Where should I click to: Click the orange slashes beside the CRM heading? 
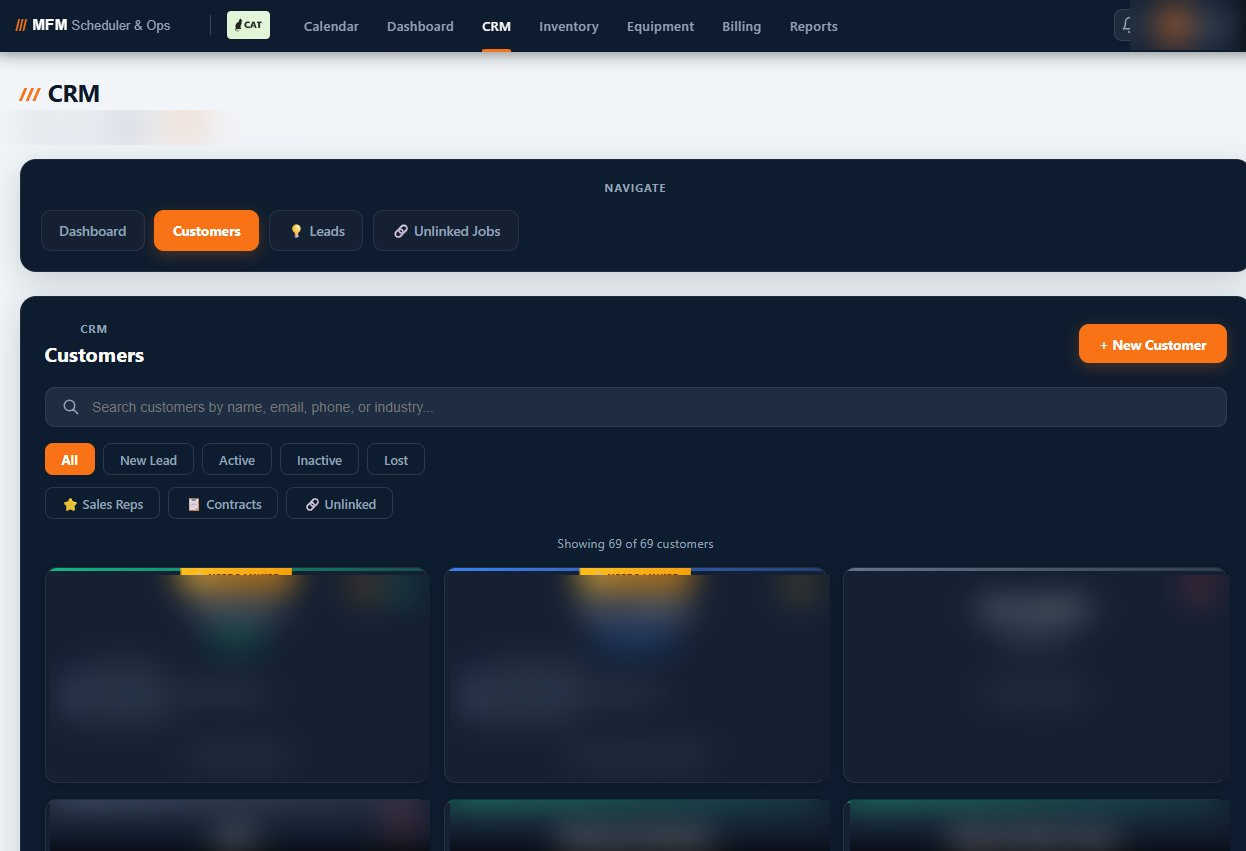27,93
